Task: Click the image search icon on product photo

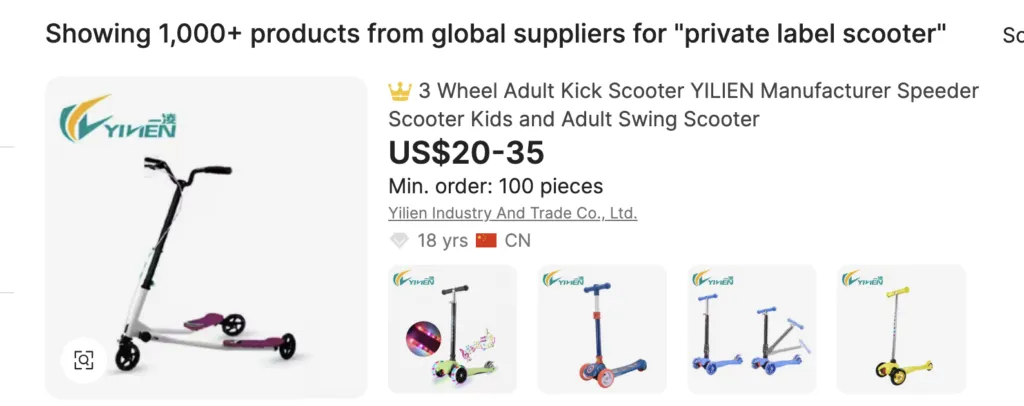Action: click(84, 361)
